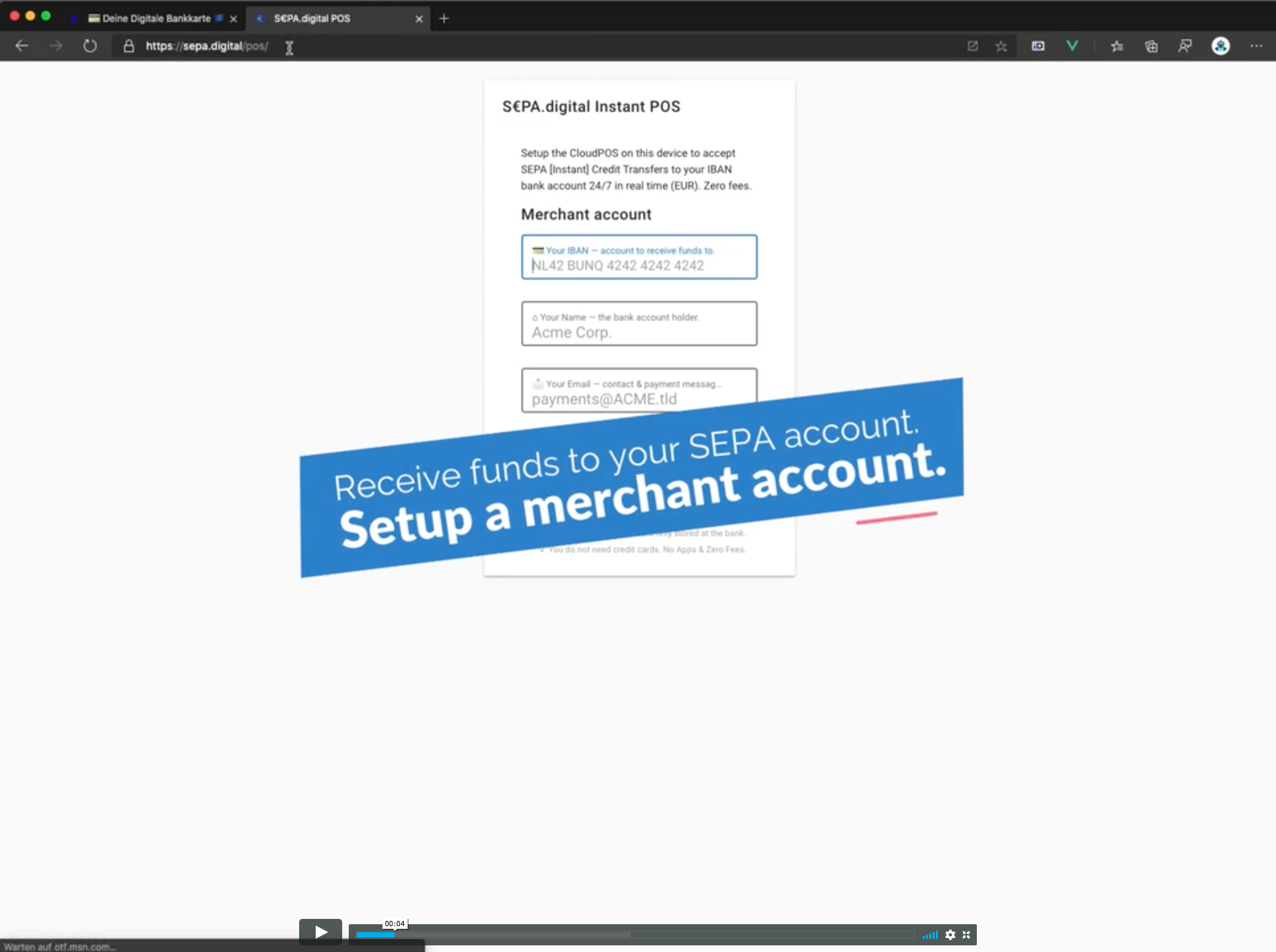Click the green V extension icon
The image size is (1276, 952).
pyautogui.click(x=1072, y=46)
